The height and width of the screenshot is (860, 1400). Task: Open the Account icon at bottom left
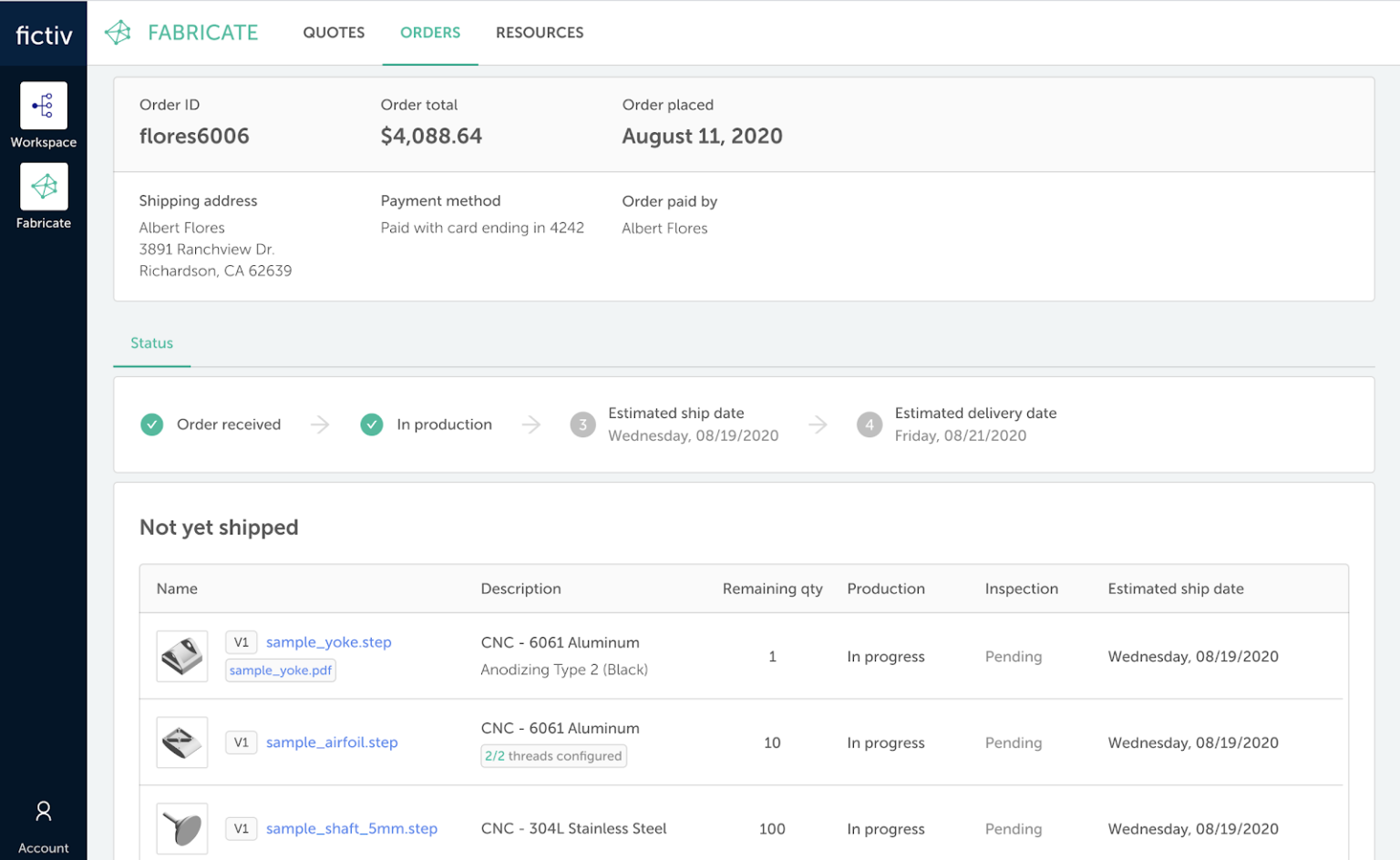(x=43, y=811)
